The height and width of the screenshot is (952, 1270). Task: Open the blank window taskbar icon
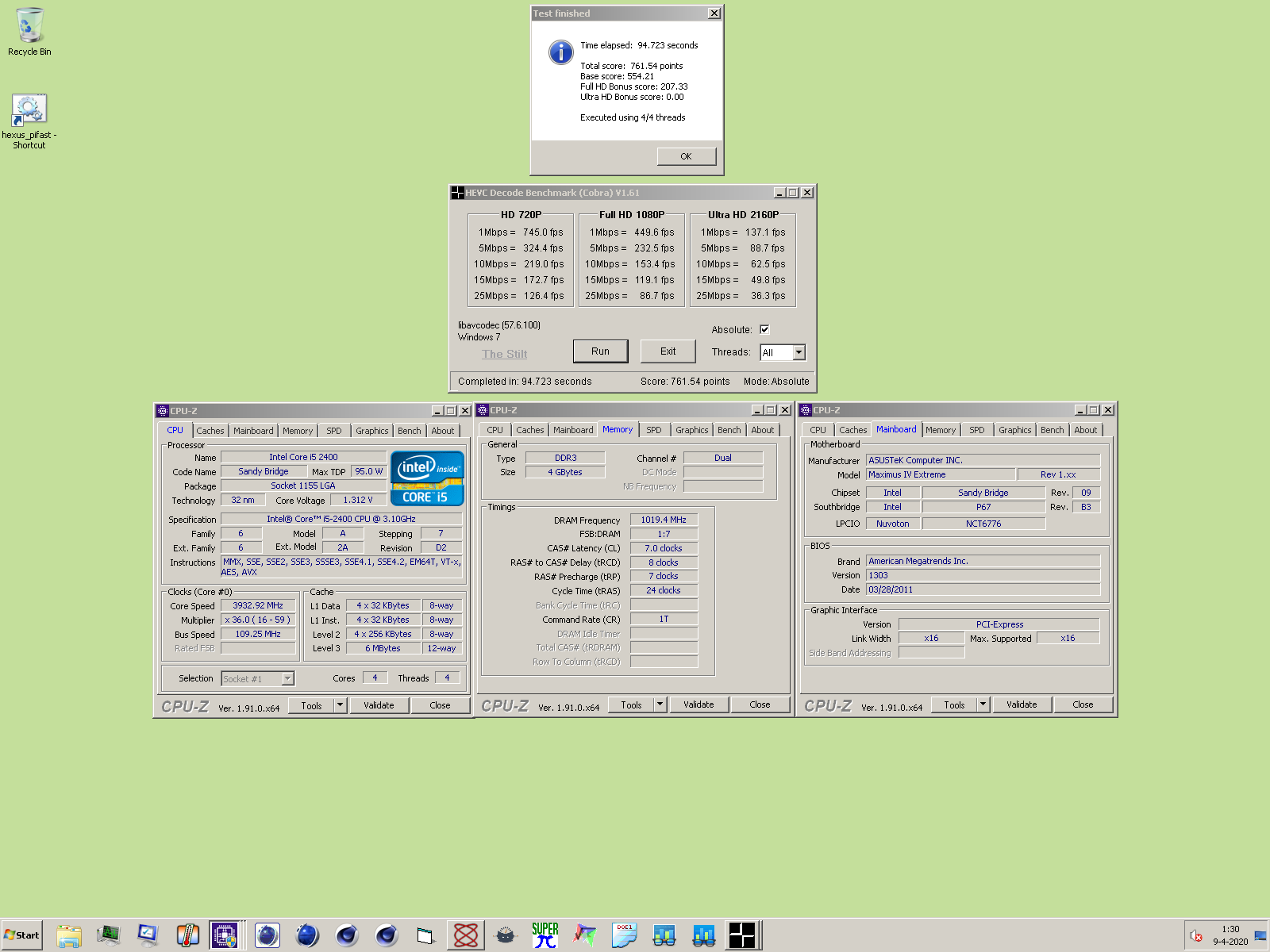coord(426,935)
